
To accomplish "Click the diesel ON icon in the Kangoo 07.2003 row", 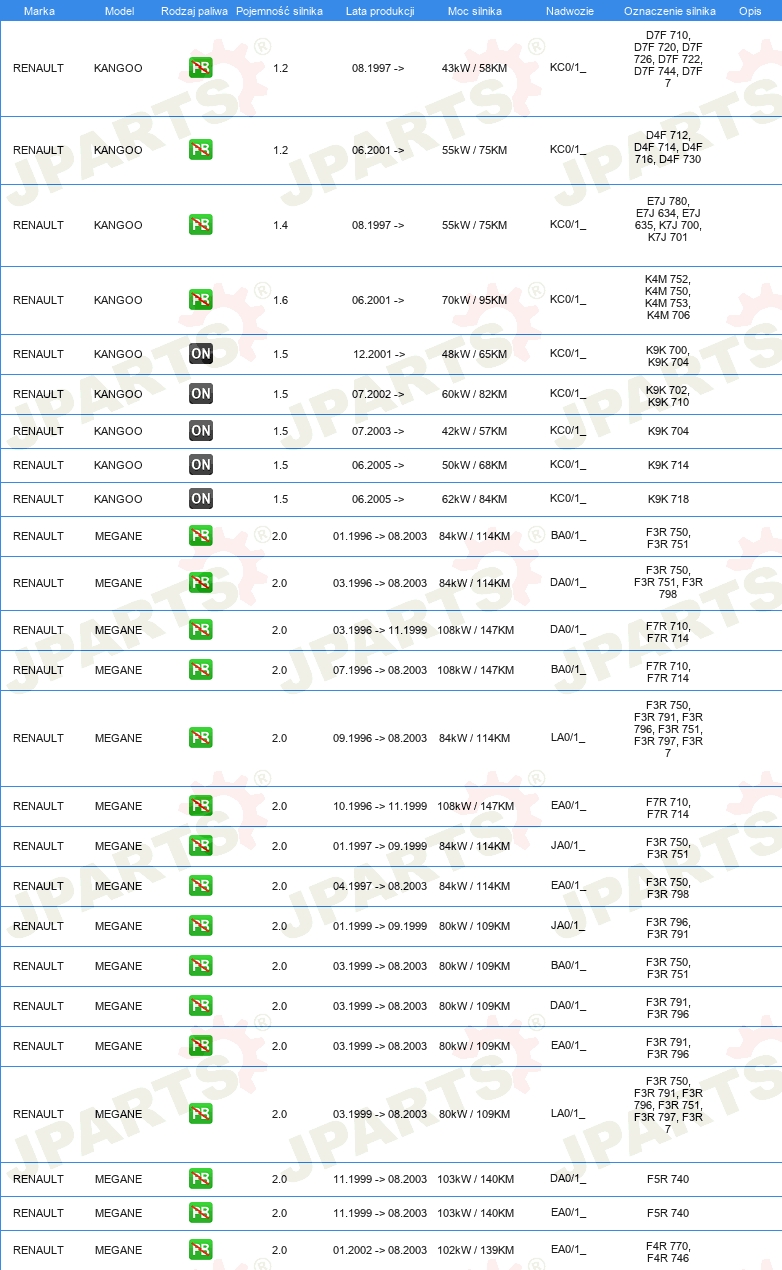I will 201,431.
